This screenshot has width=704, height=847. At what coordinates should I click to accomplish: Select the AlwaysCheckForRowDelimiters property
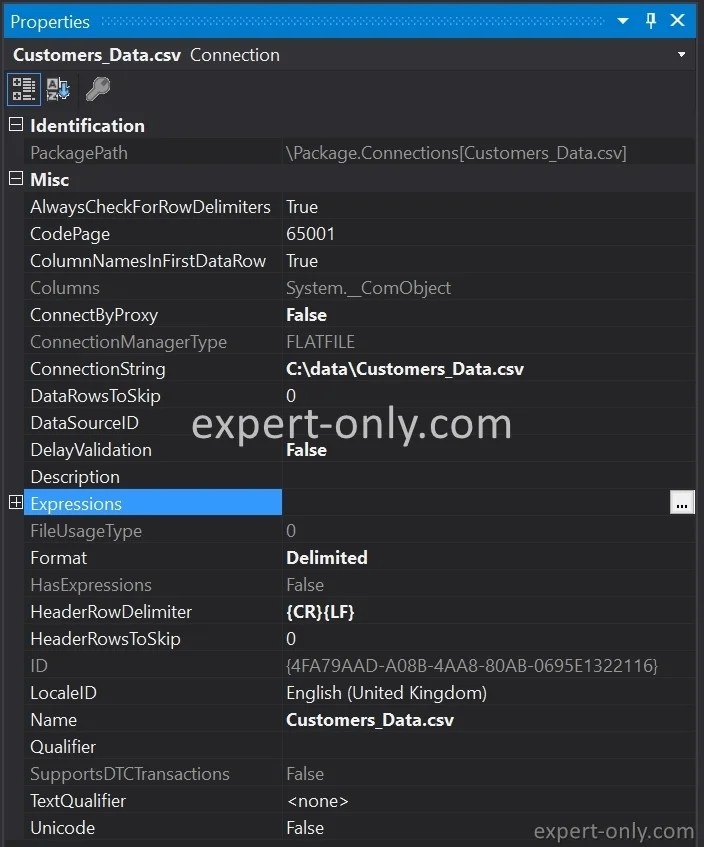pos(150,207)
